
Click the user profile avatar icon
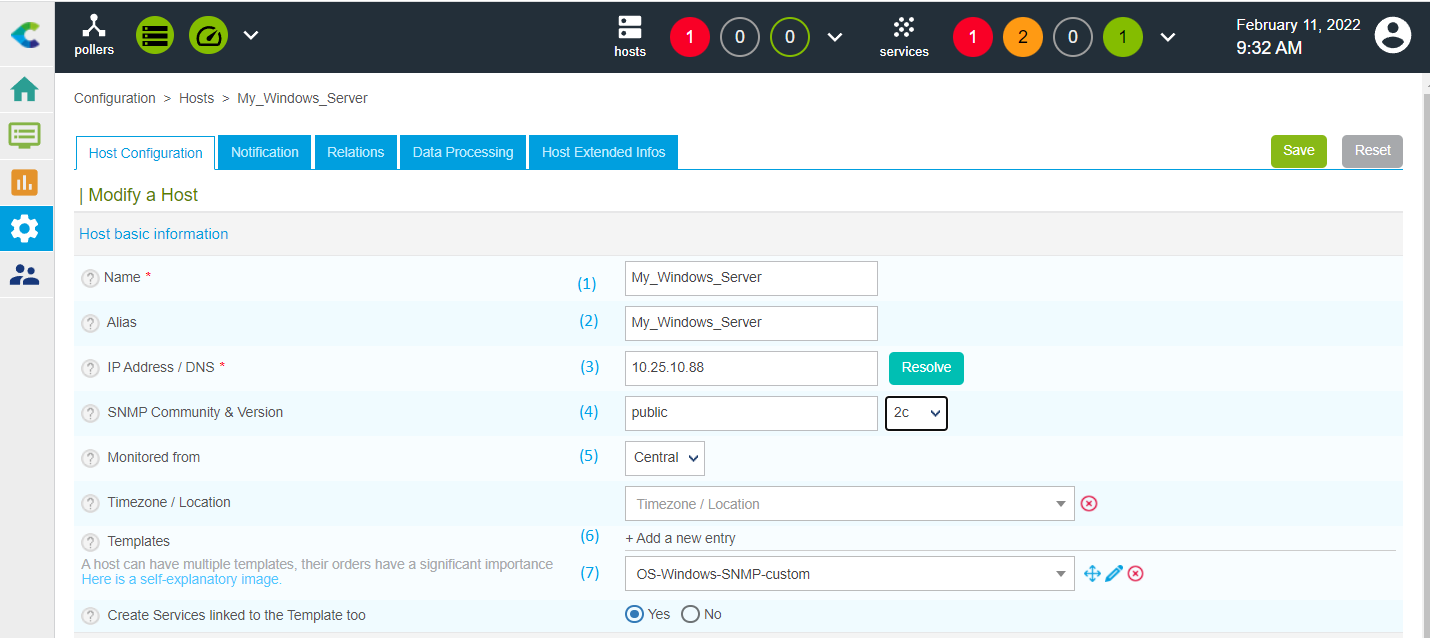coord(1392,36)
